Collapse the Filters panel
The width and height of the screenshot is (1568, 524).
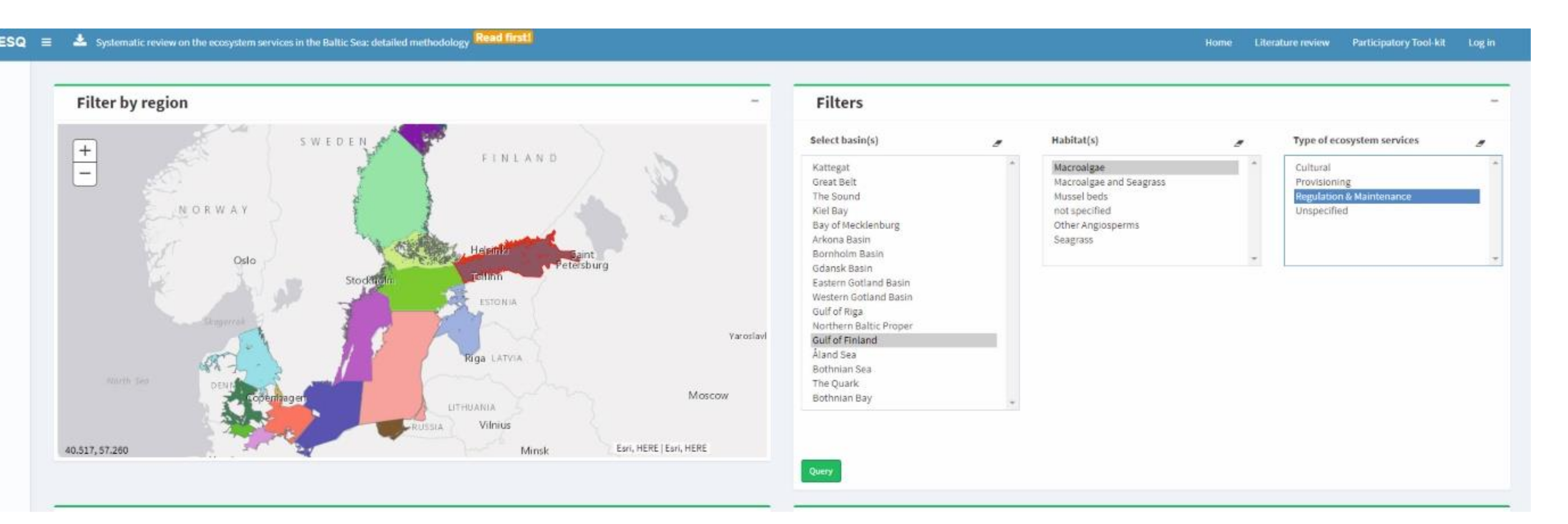[x=1494, y=101]
